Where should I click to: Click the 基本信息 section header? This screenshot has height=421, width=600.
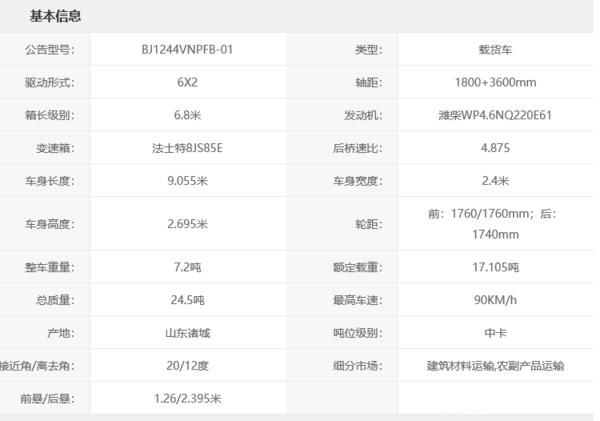coord(55,17)
